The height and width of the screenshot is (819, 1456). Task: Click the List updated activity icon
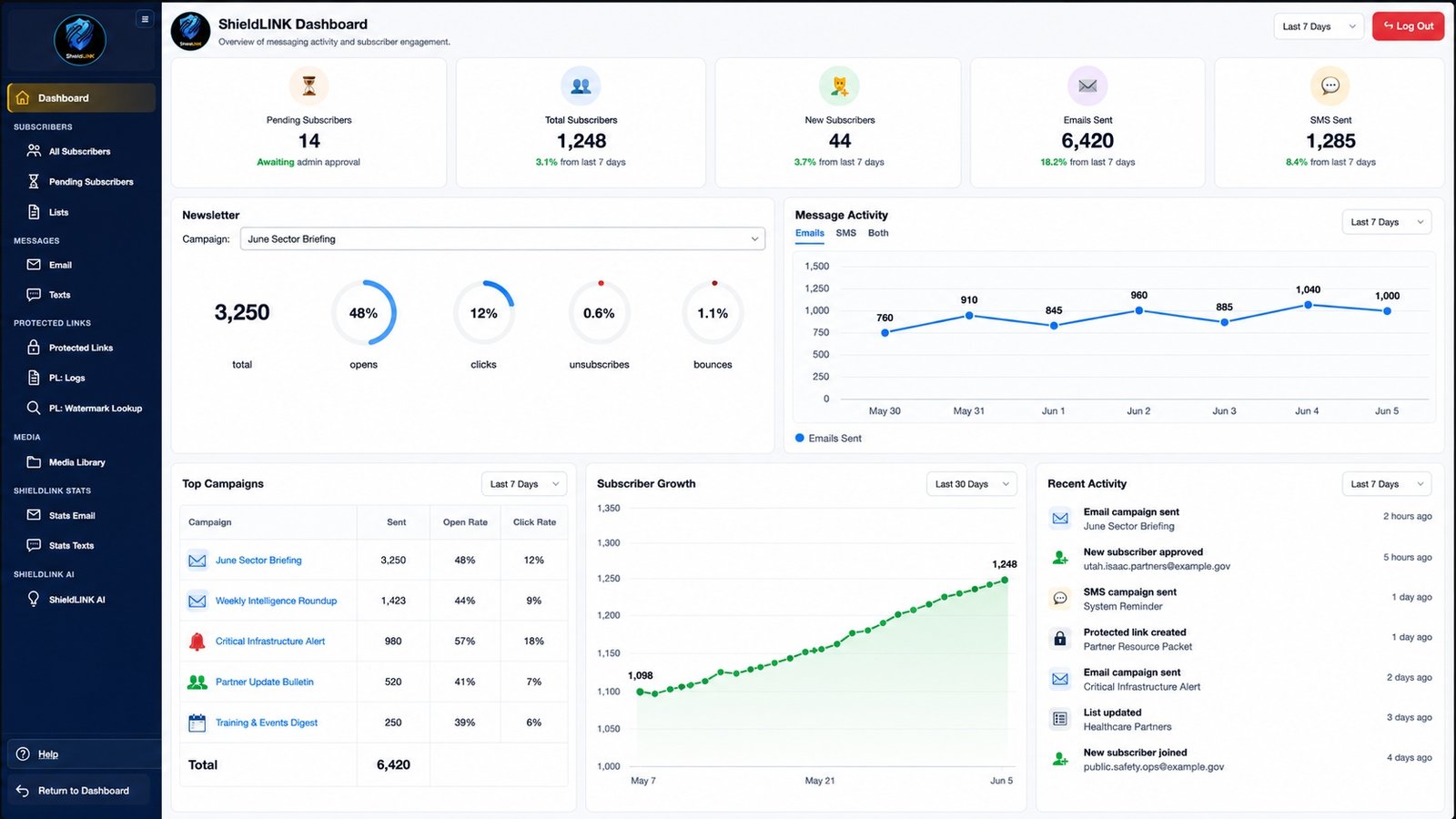click(x=1060, y=719)
